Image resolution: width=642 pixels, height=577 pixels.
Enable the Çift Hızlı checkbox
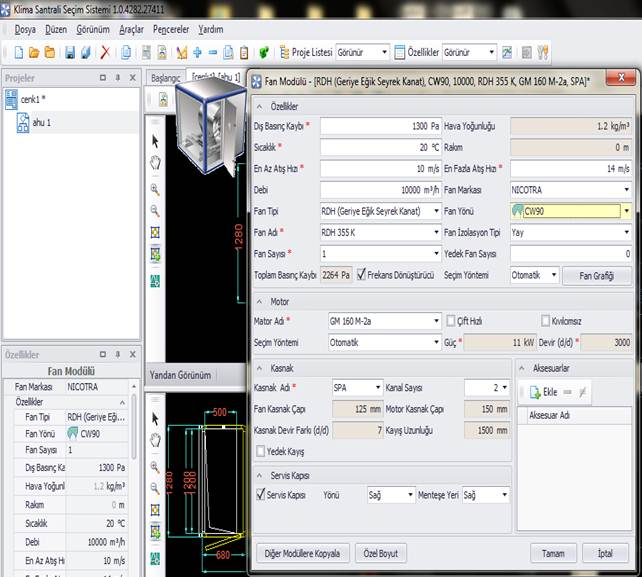pyautogui.click(x=450, y=321)
